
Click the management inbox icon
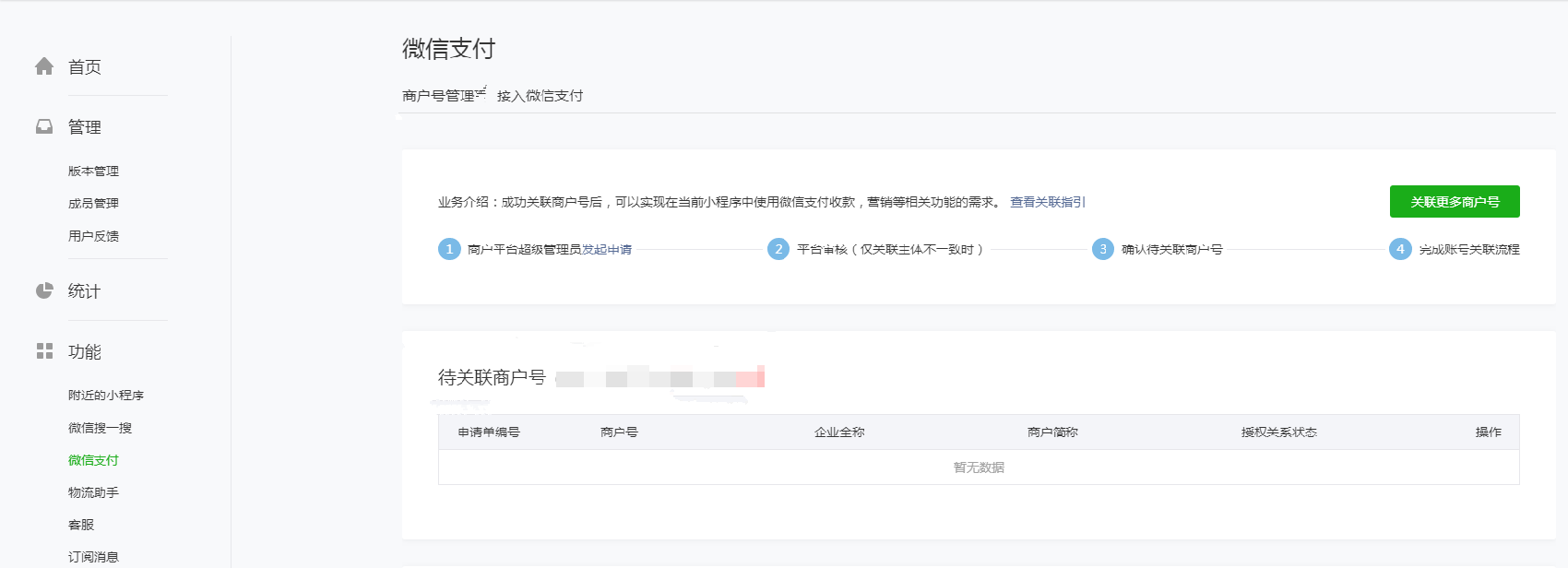(x=44, y=126)
